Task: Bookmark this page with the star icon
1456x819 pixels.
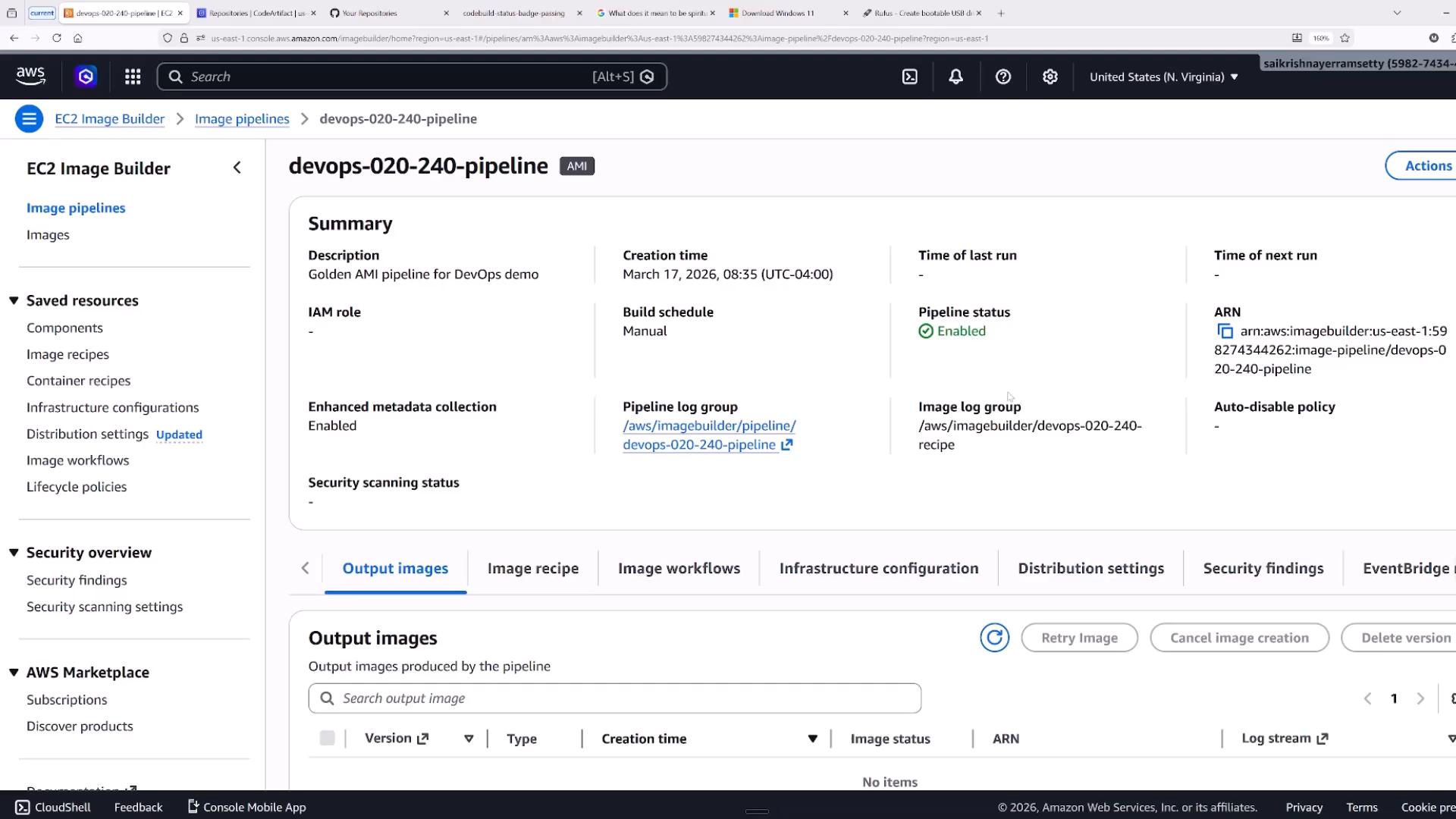Action: 1345,38
